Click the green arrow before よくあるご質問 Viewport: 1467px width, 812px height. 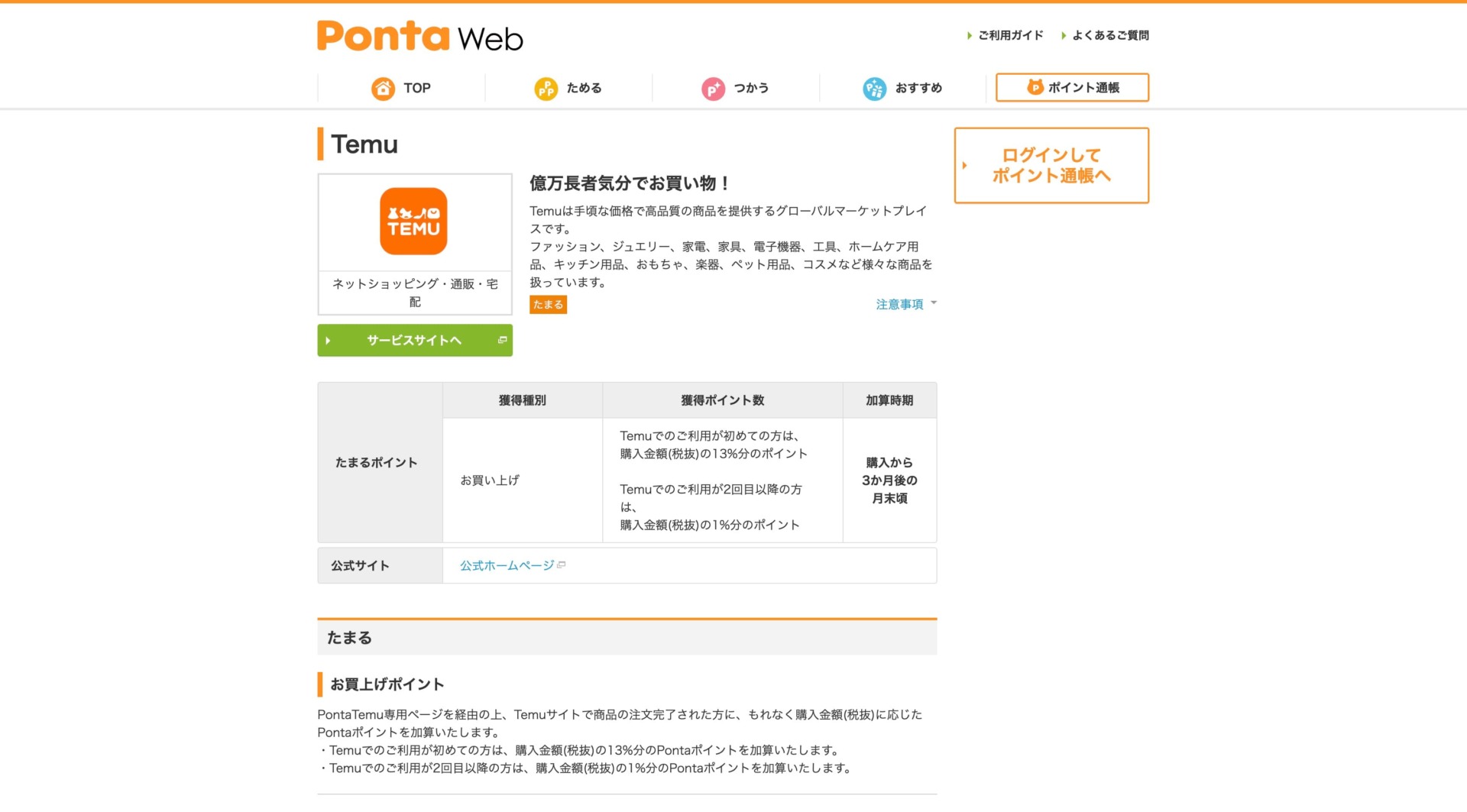tap(1064, 36)
